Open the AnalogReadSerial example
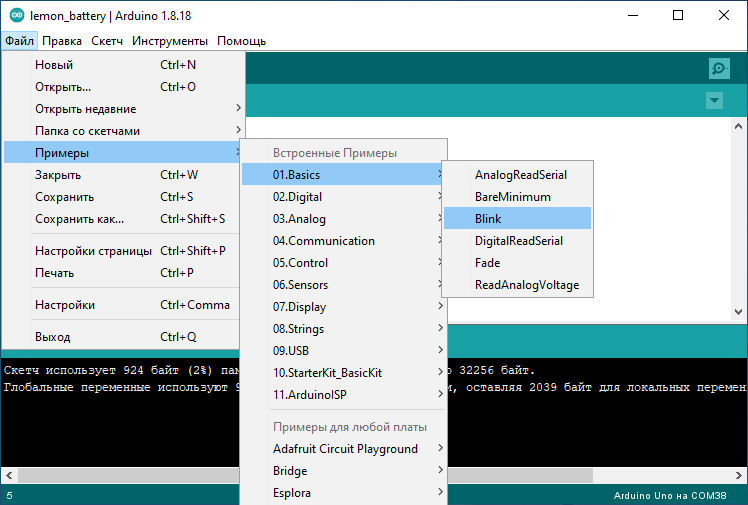 518,175
